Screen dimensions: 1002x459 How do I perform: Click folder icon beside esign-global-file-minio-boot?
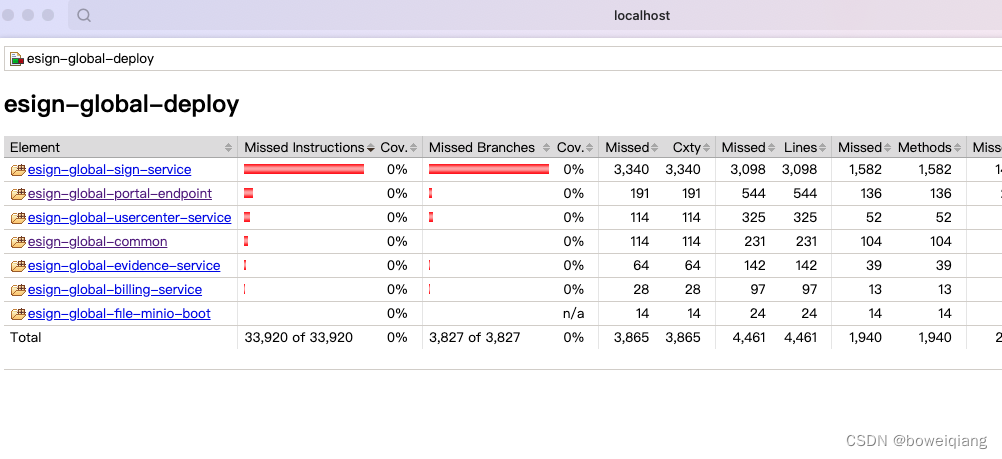coord(18,314)
